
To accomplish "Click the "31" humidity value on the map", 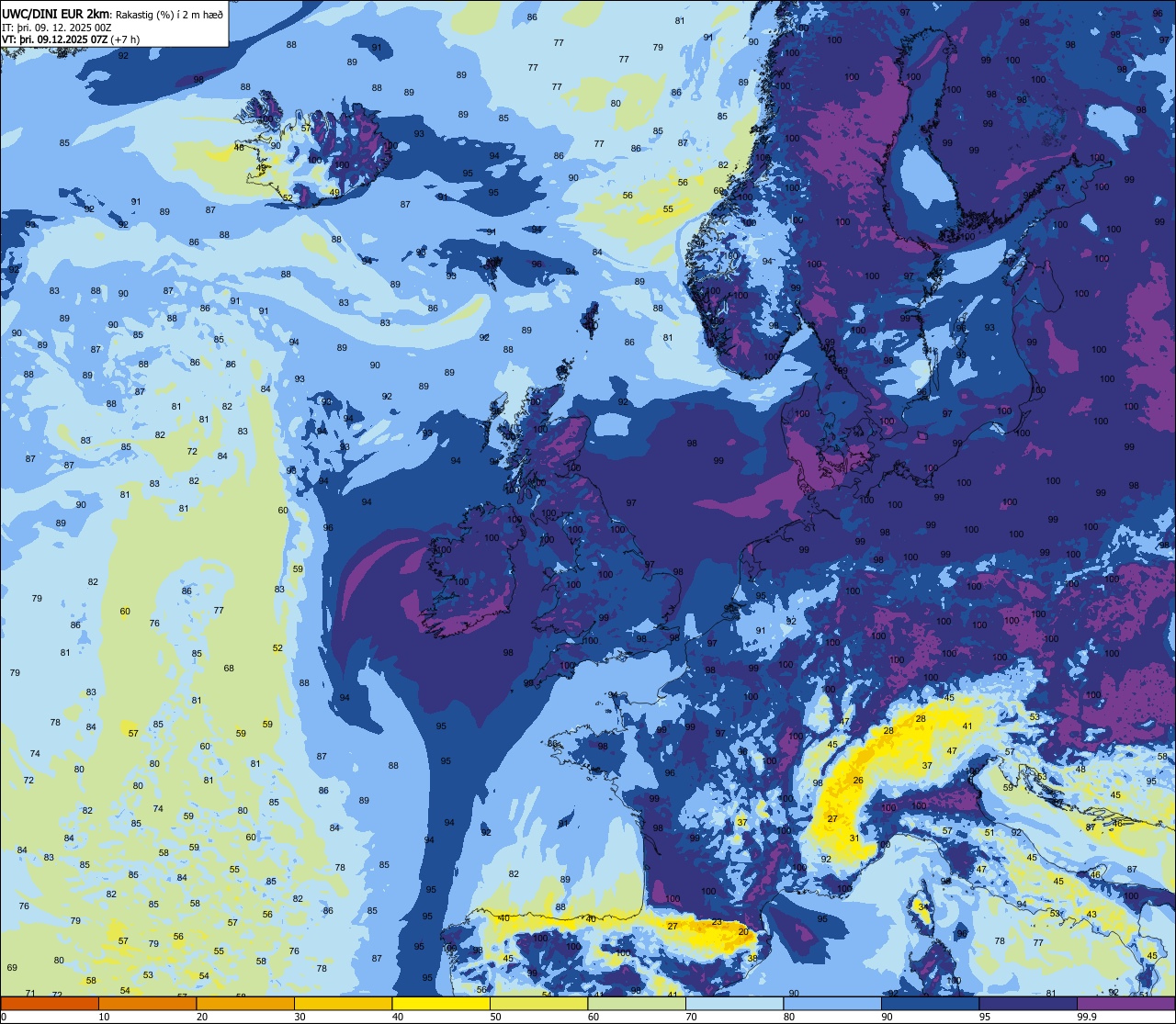I will pos(854,838).
